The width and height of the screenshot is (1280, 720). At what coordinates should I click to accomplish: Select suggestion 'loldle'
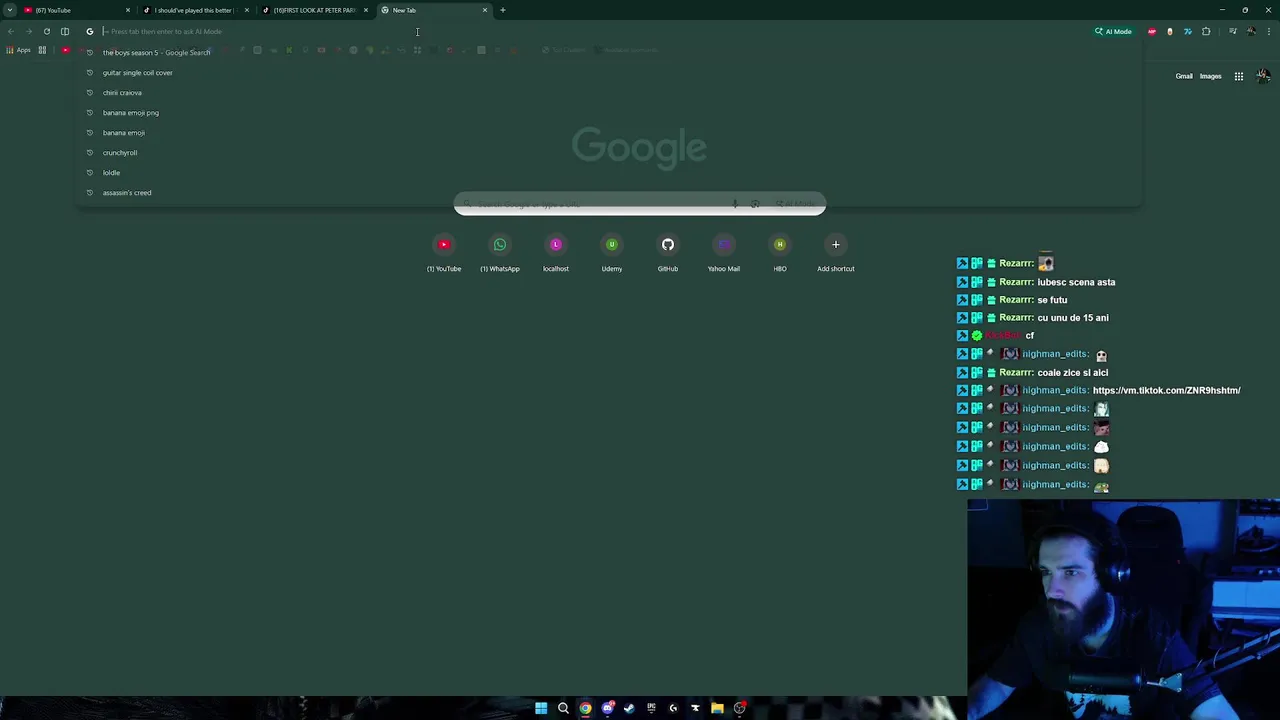[x=609, y=172]
